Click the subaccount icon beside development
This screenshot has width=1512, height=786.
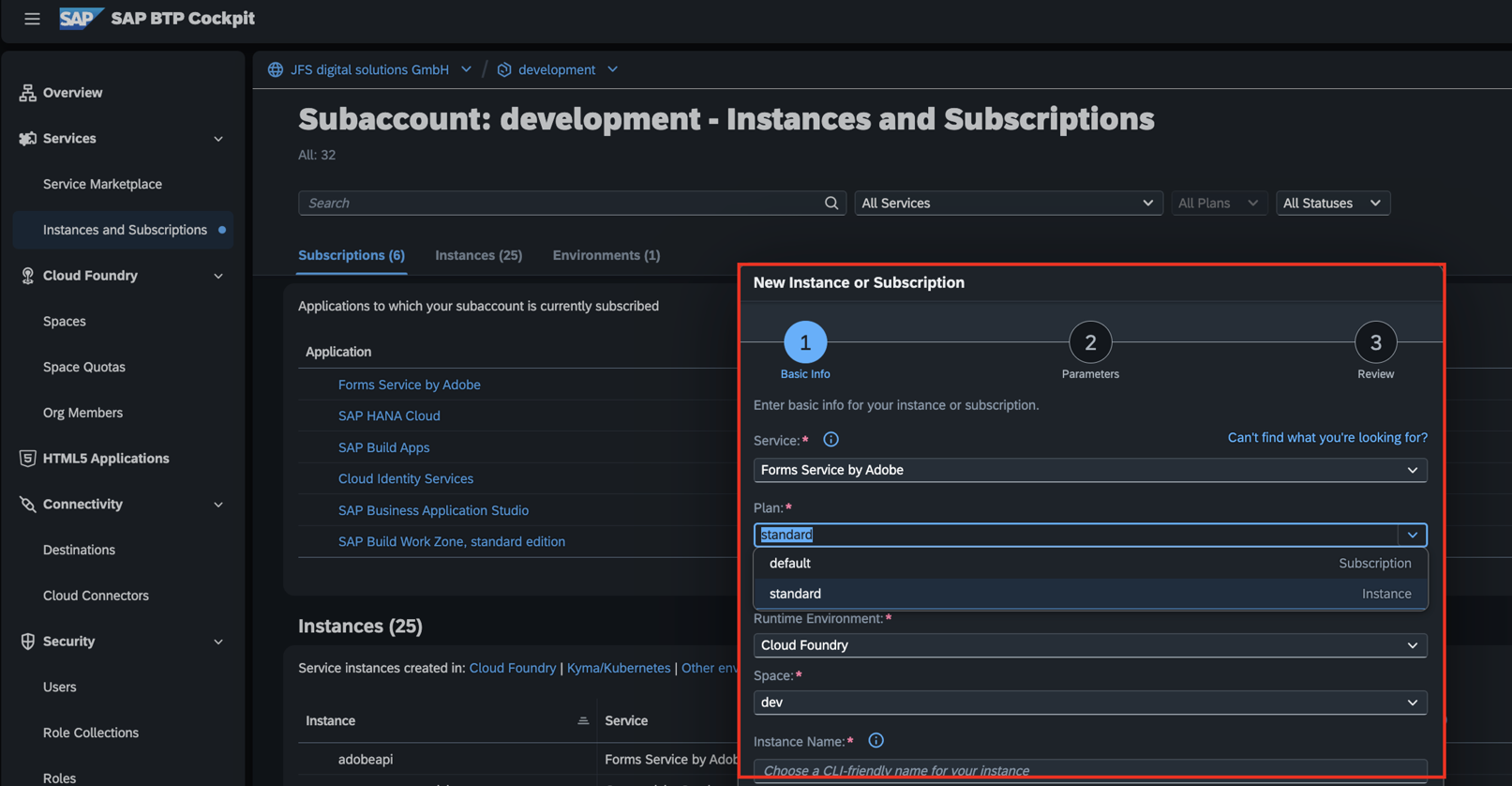pyautogui.click(x=504, y=70)
